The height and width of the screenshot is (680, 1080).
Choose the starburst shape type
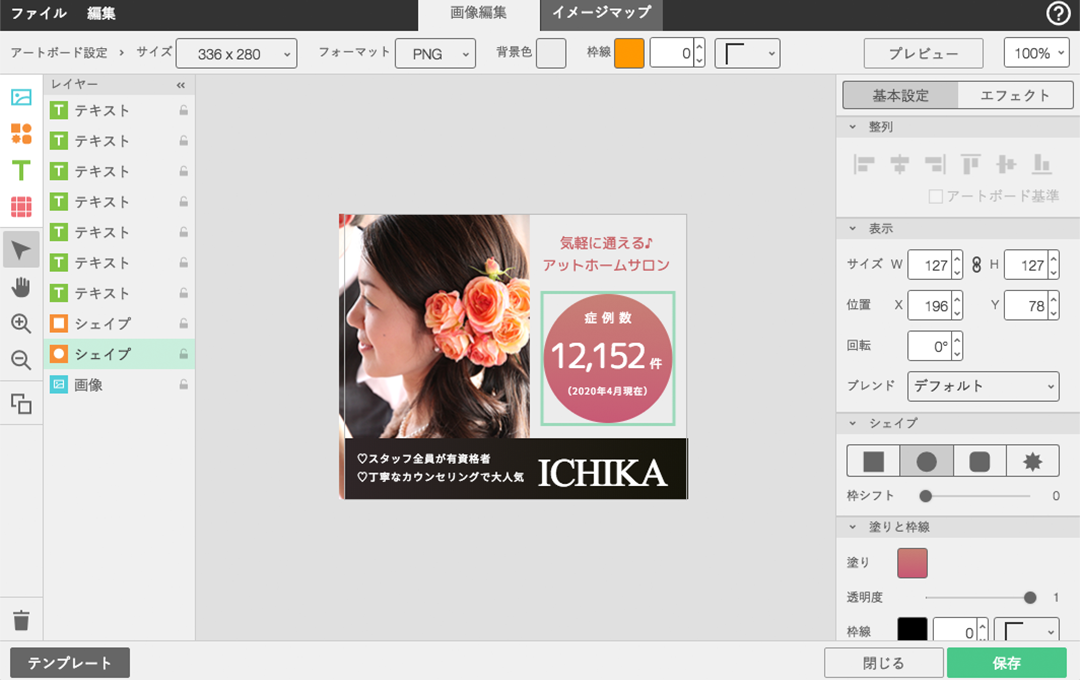click(x=1032, y=461)
